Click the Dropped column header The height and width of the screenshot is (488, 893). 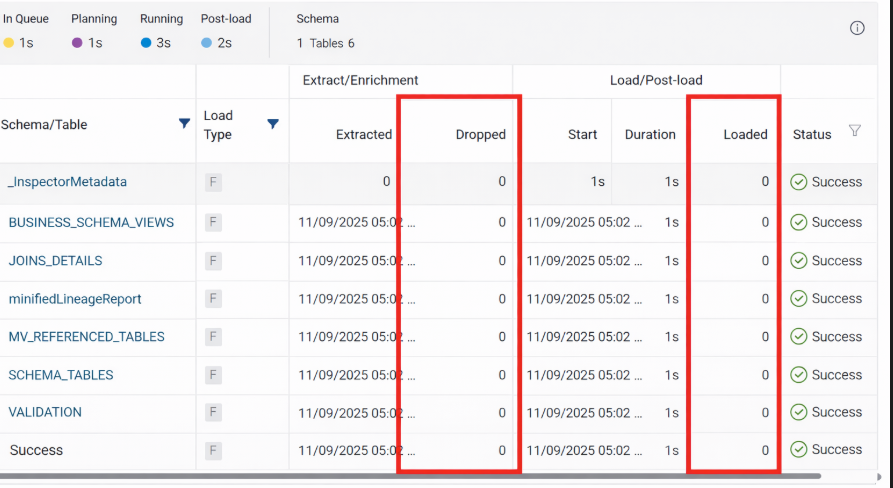(480, 134)
